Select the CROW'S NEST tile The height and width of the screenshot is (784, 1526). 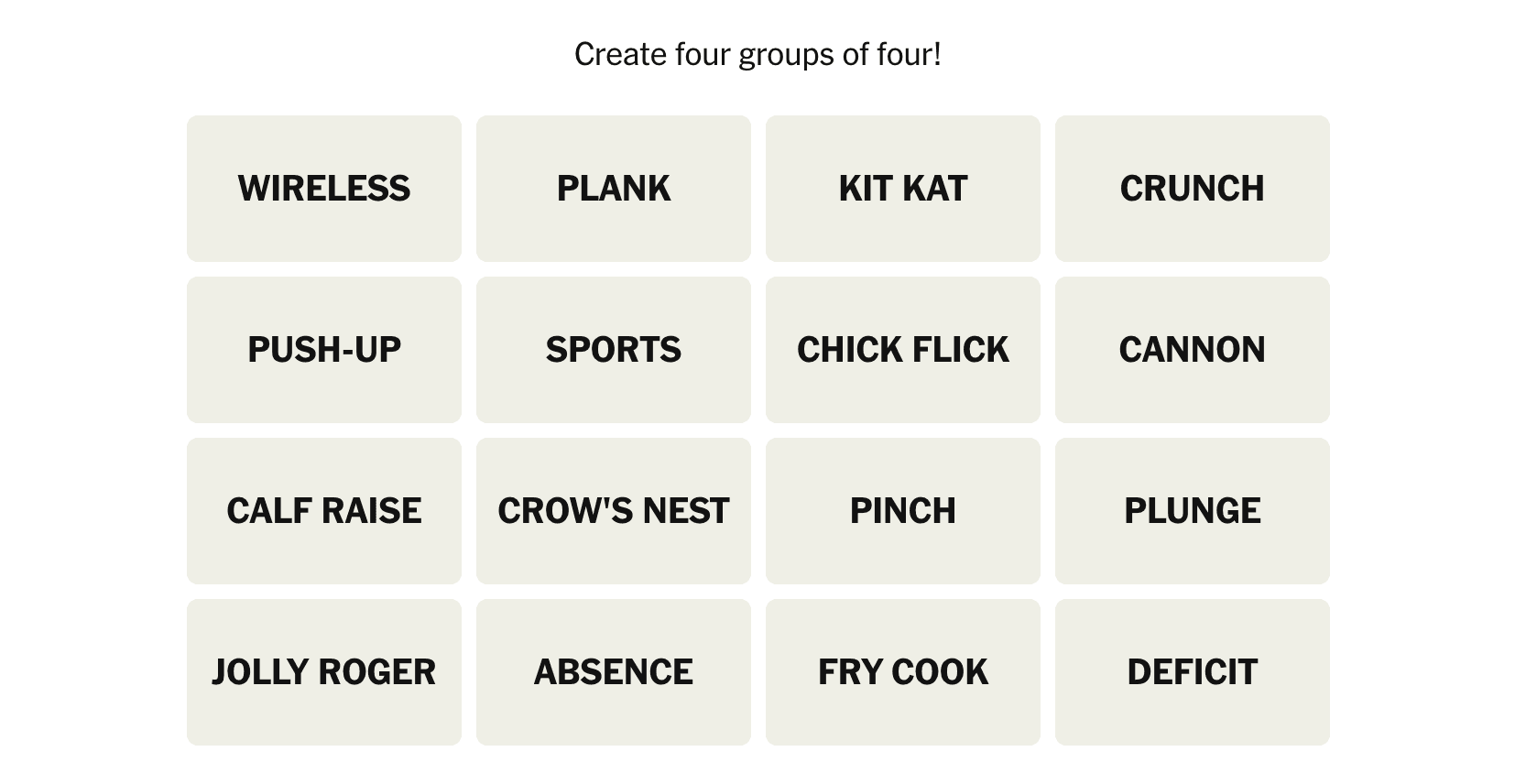coord(614,511)
